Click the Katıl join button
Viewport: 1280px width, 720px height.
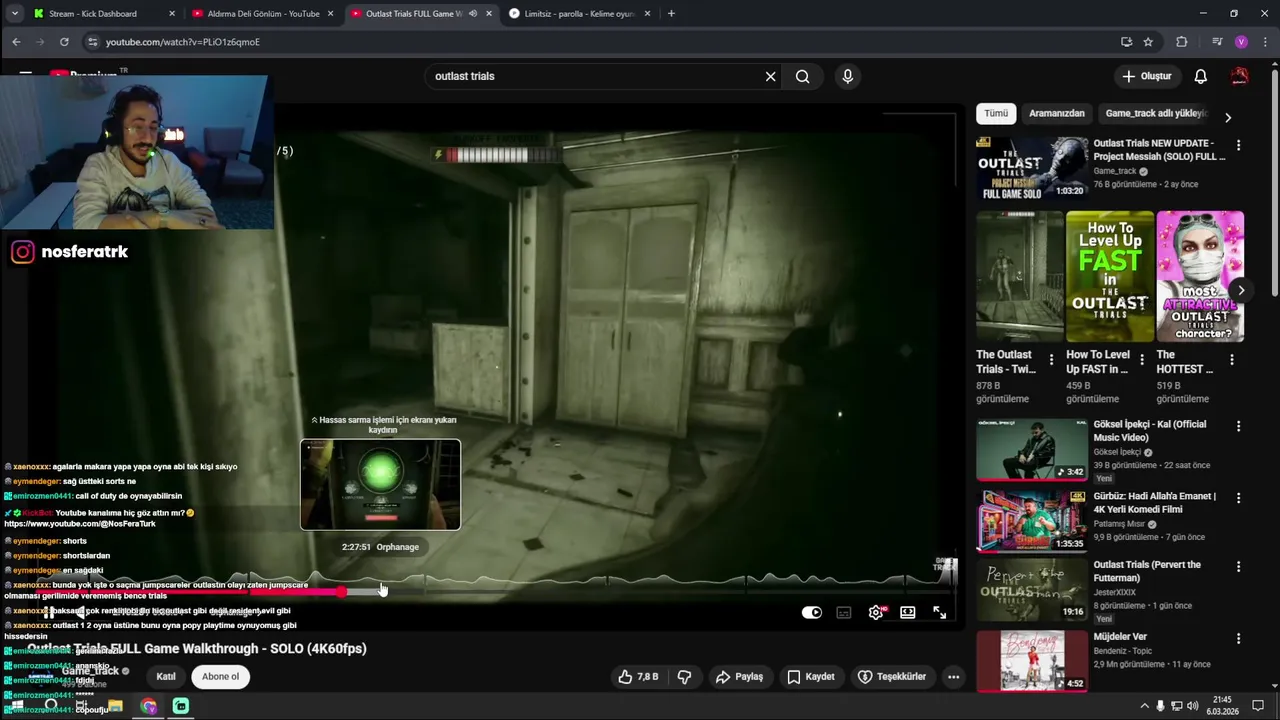pyautogui.click(x=166, y=677)
